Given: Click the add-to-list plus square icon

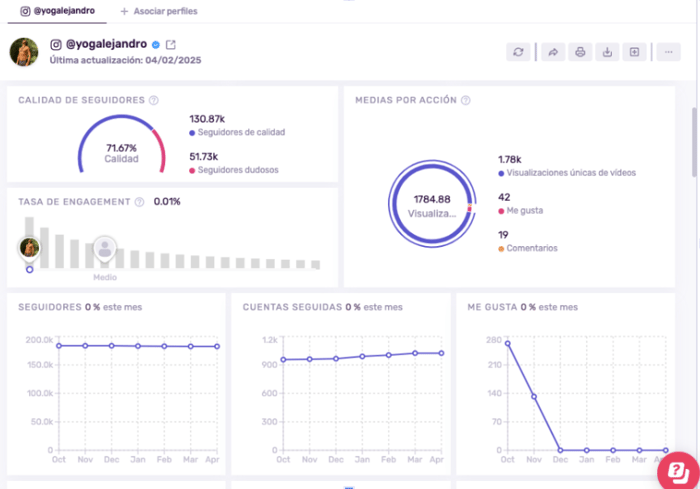Looking at the screenshot, I should 633,52.
